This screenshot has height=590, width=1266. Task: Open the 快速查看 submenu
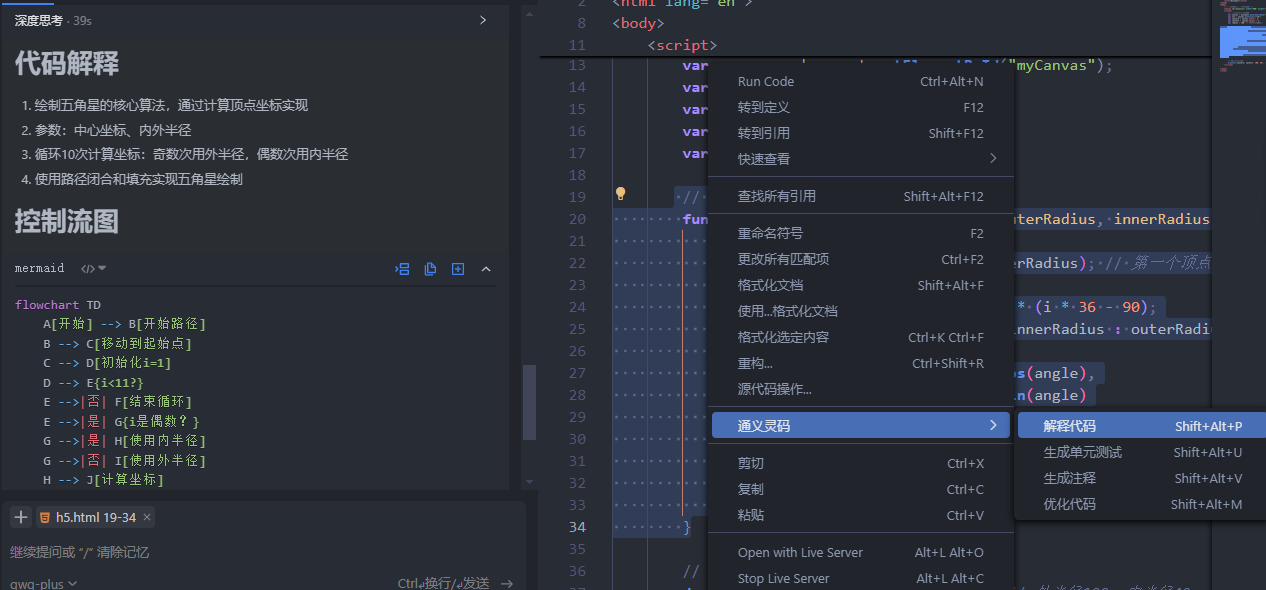pos(861,159)
